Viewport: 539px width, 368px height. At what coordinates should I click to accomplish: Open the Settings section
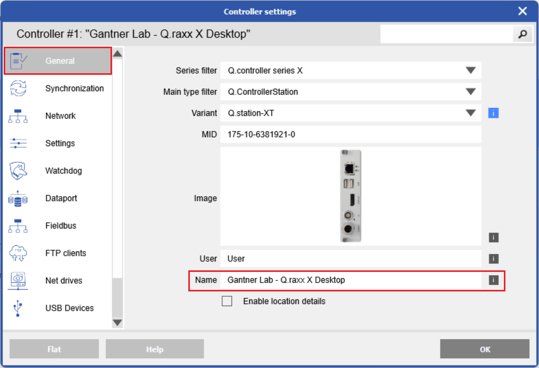point(58,143)
